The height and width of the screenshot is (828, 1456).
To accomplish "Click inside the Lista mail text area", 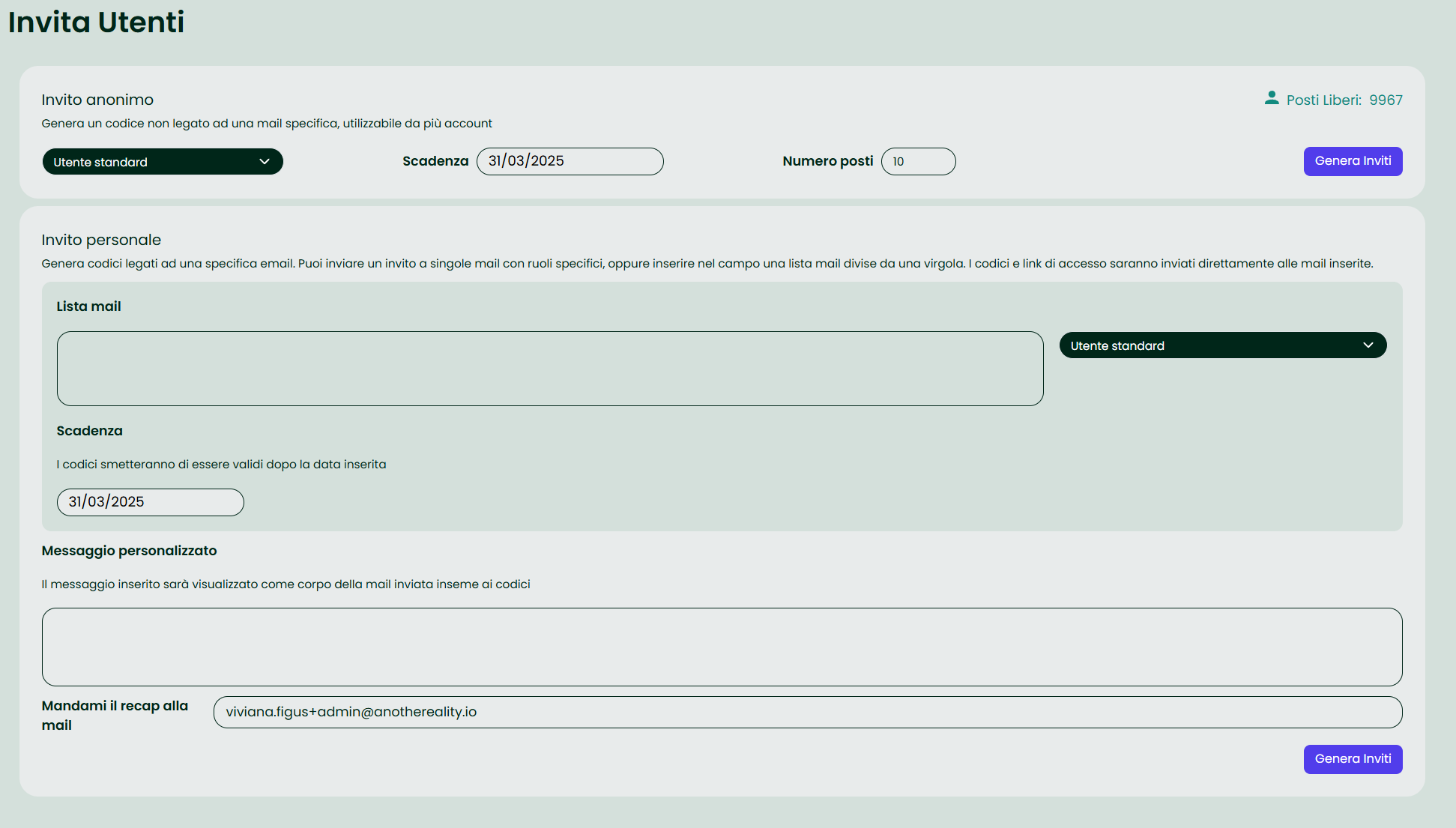I will click(x=549, y=369).
